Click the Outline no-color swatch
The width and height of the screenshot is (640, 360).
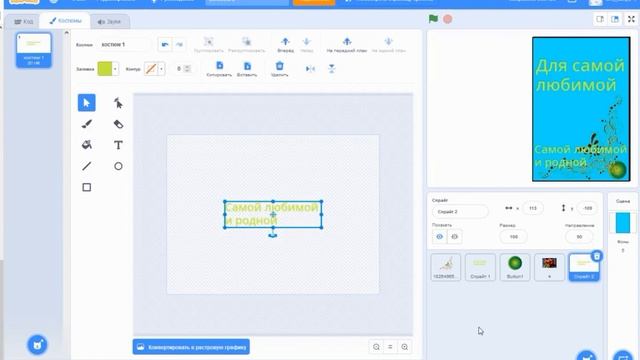point(151,69)
